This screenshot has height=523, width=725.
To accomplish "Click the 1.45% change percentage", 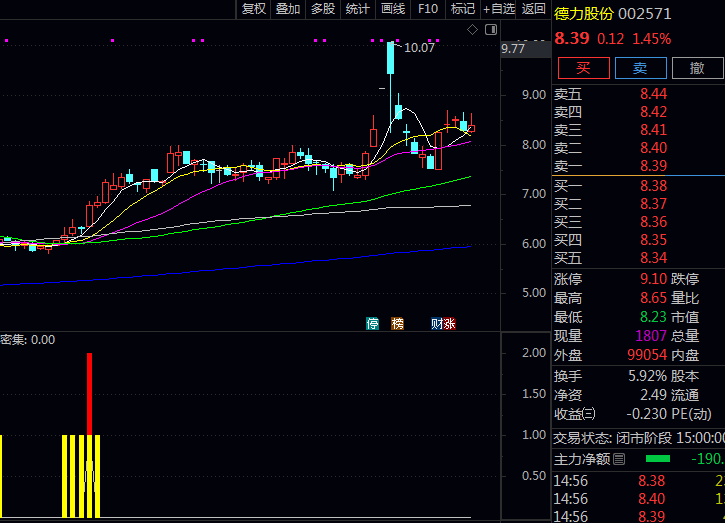I will (651, 39).
